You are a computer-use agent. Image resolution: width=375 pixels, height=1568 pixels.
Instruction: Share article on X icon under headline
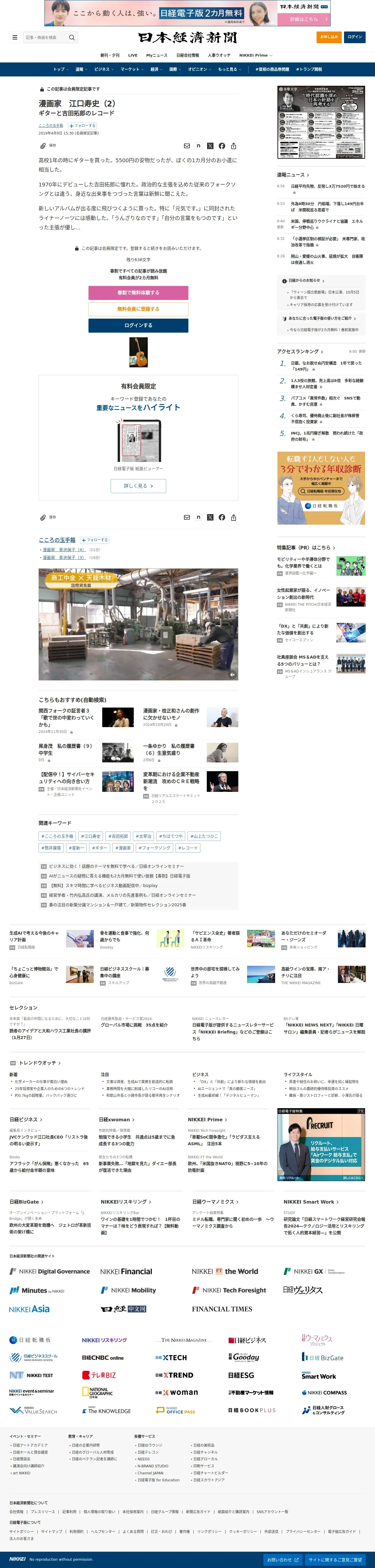(210, 146)
